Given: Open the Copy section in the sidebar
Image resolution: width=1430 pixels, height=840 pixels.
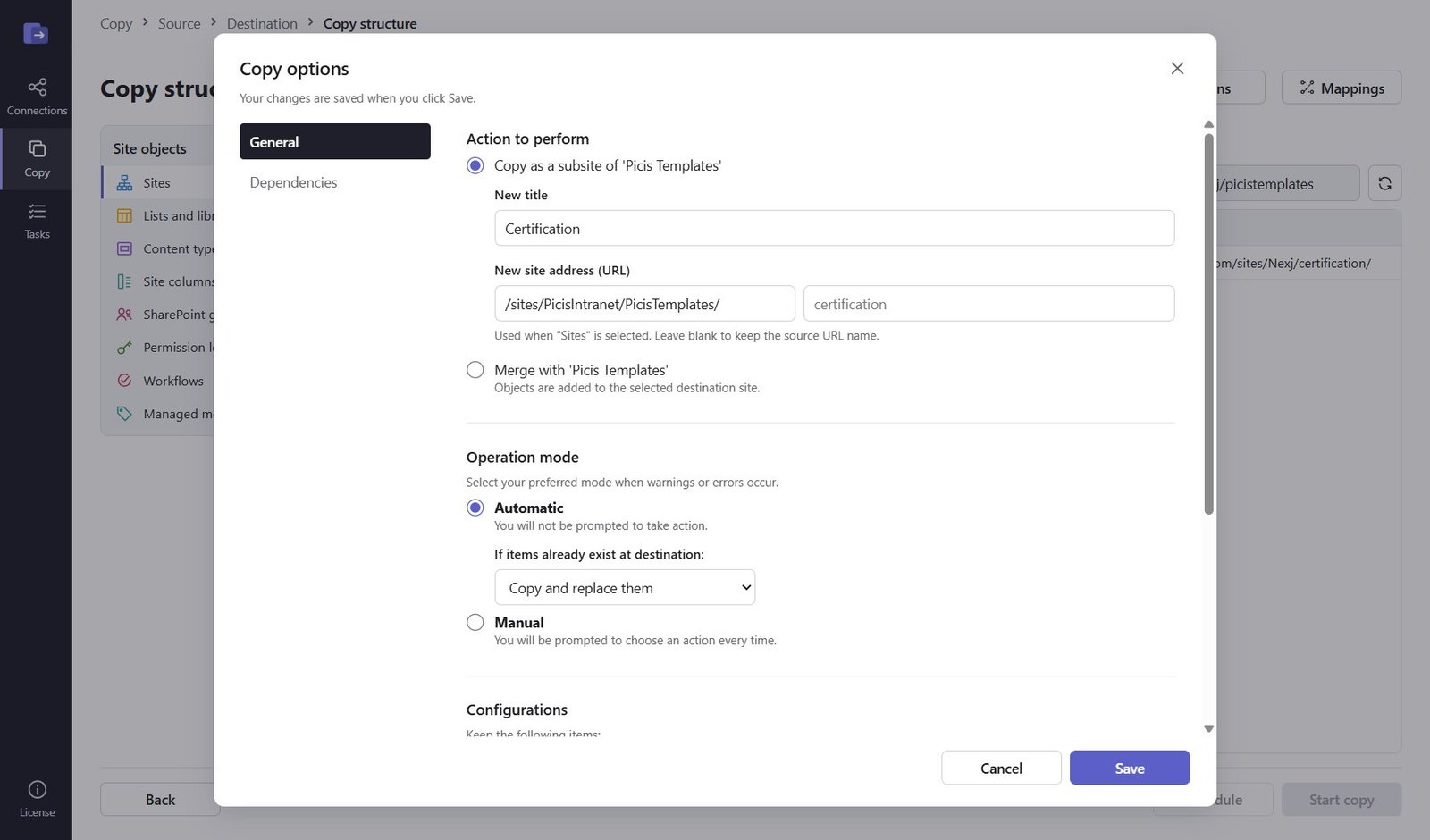Looking at the screenshot, I should pyautogui.click(x=37, y=158).
